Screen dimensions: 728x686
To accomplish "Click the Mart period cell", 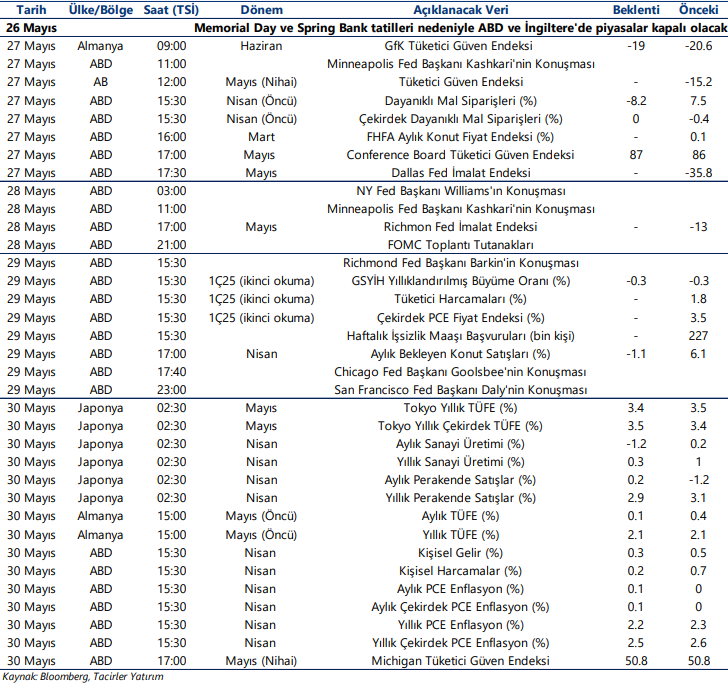I will (261, 137).
